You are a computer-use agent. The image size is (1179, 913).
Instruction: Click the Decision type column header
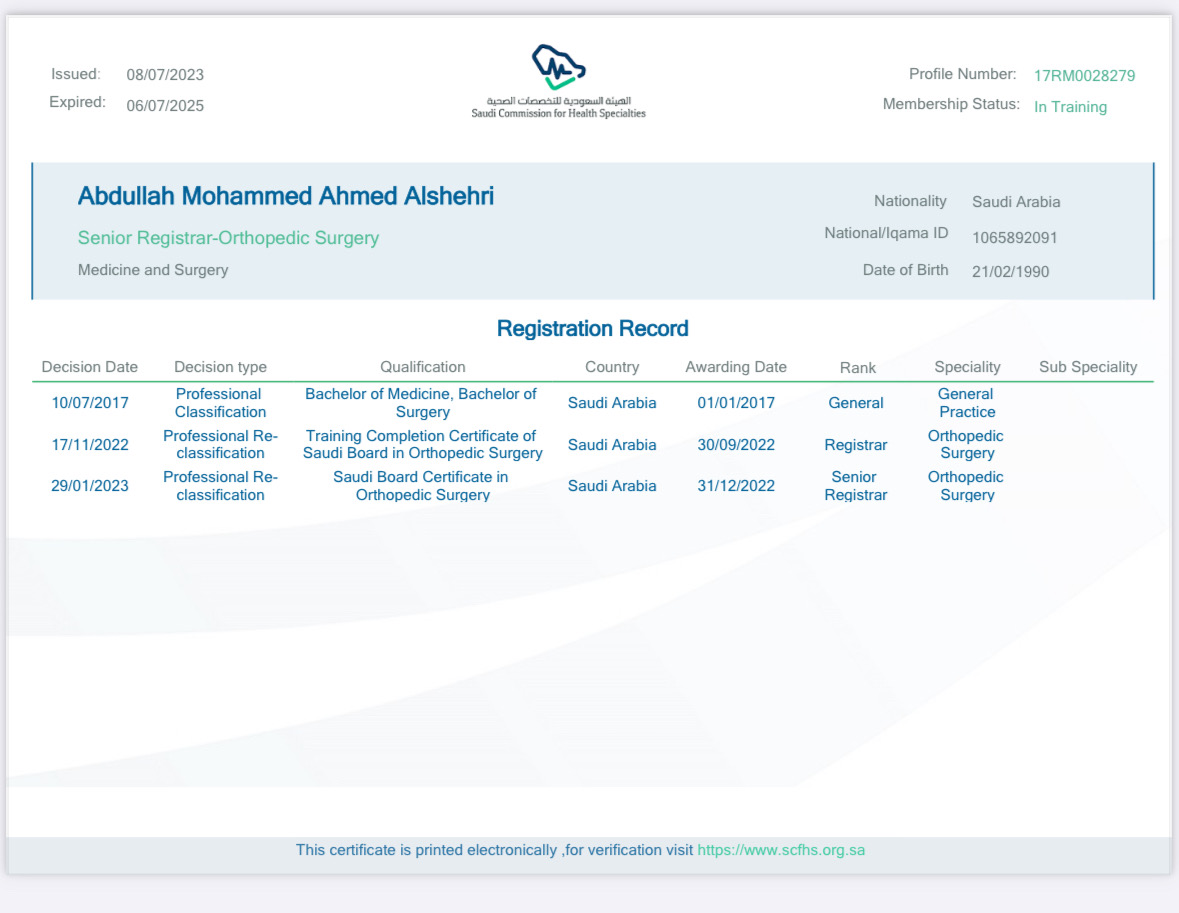[x=220, y=367]
